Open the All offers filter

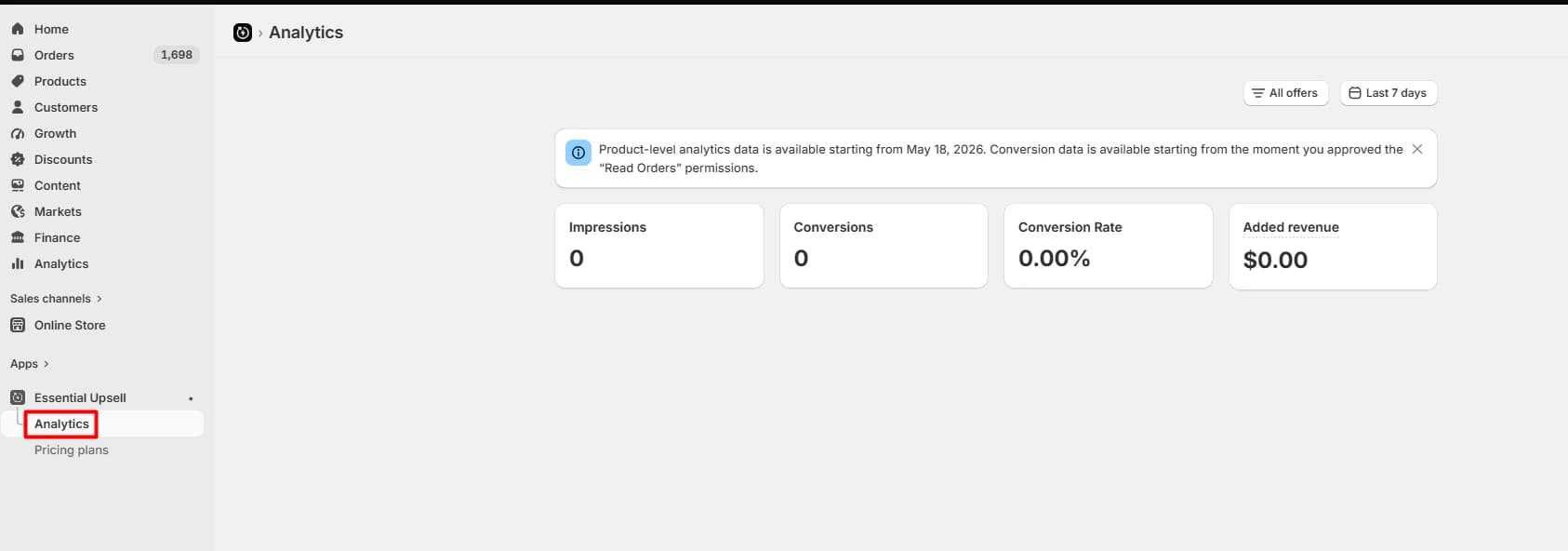[1285, 93]
